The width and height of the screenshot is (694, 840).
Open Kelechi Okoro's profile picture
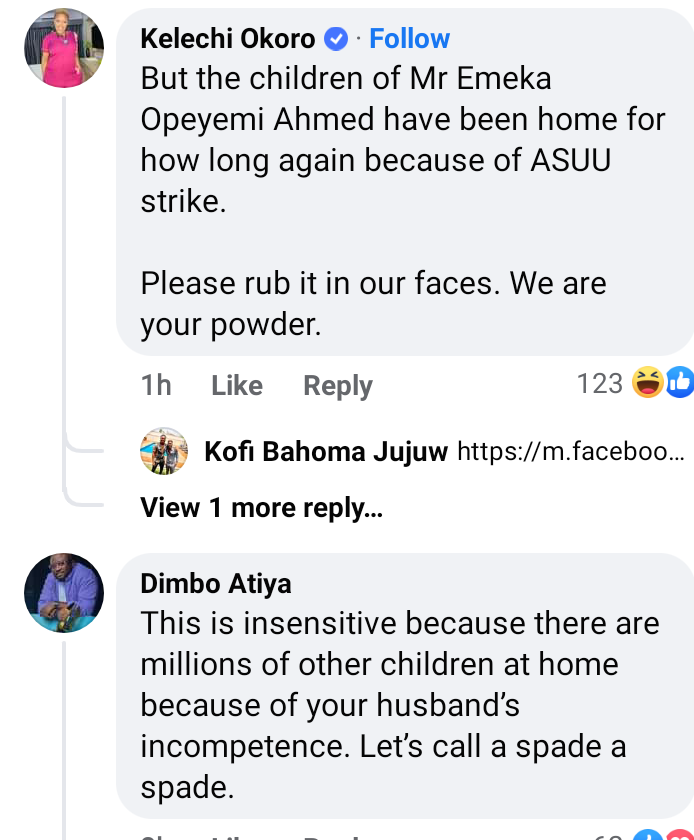coord(64,48)
